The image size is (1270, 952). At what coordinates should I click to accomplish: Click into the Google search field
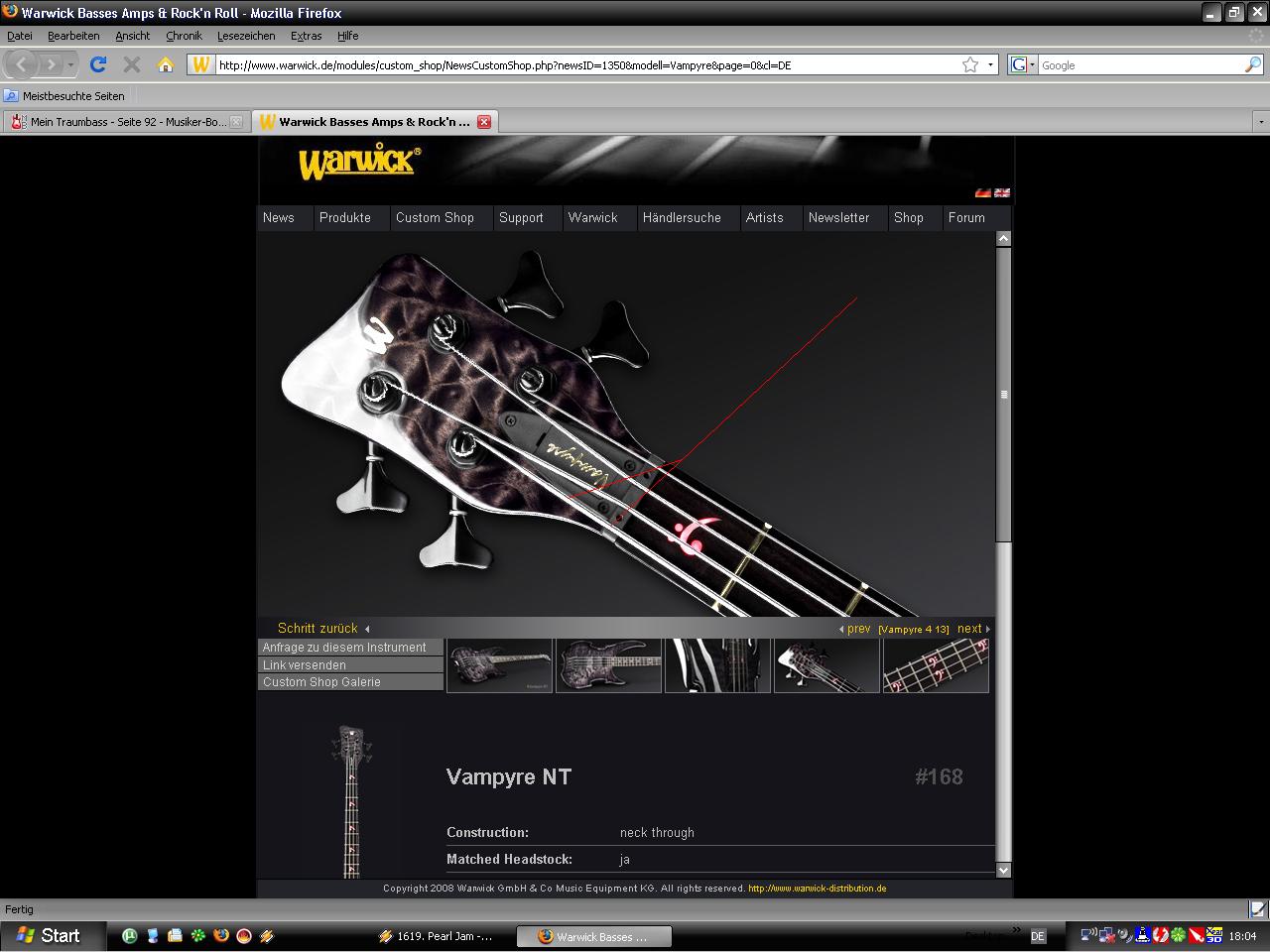pyautogui.click(x=1139, y=64)
